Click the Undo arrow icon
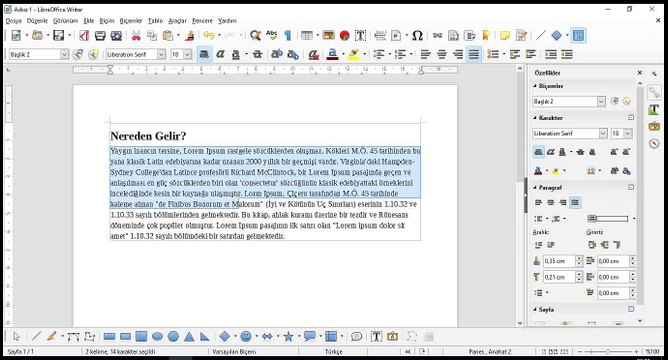The height and width of the screenshot is (360, 668). 209,35
